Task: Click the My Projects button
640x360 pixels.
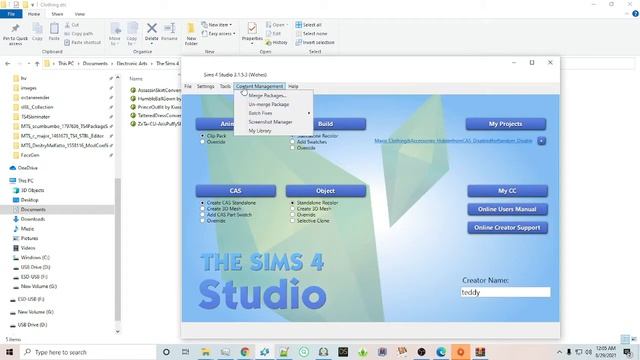Action: tap(505, 124)
